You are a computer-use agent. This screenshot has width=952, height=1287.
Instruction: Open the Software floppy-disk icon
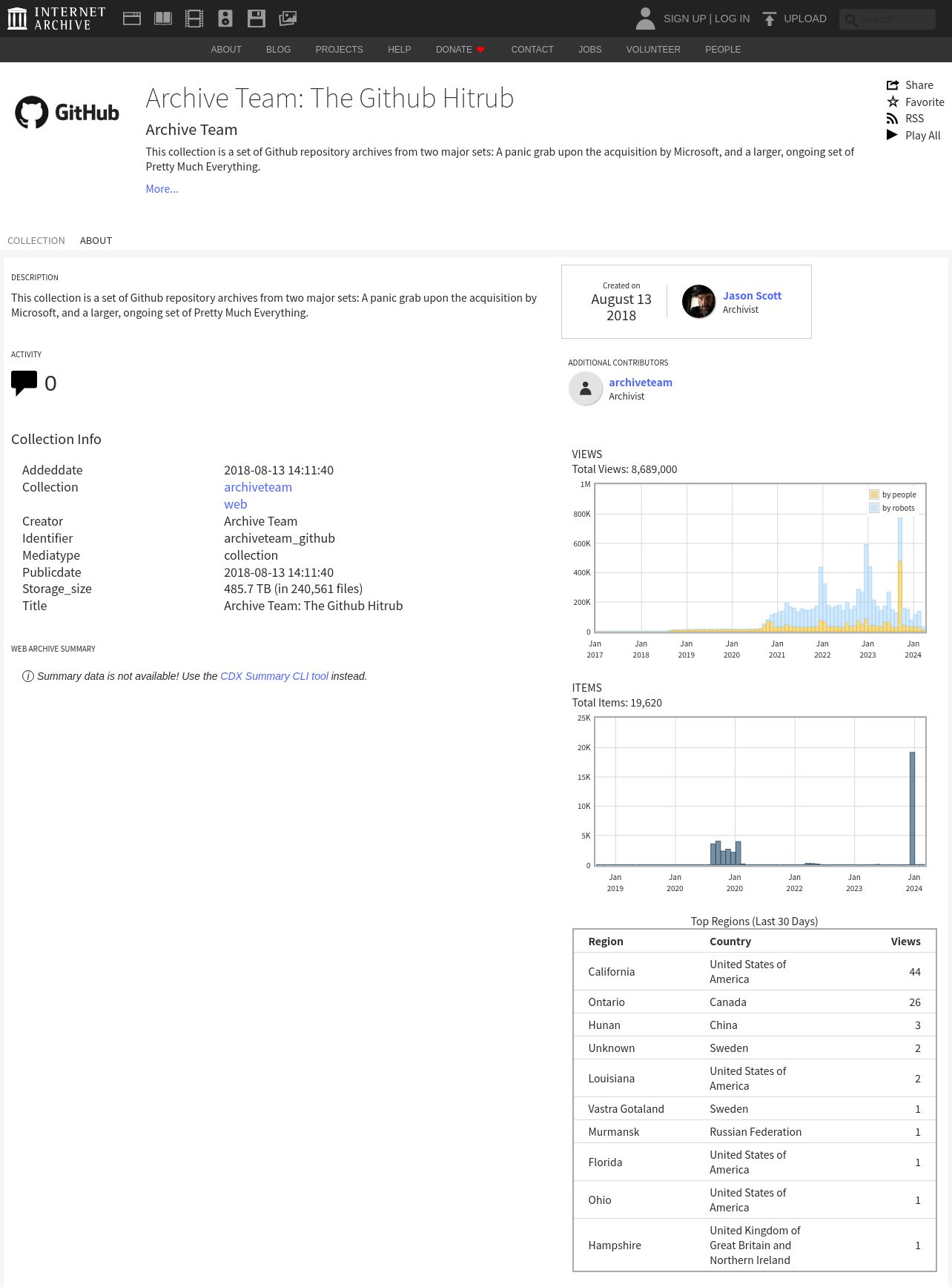[x=257, y=19]
